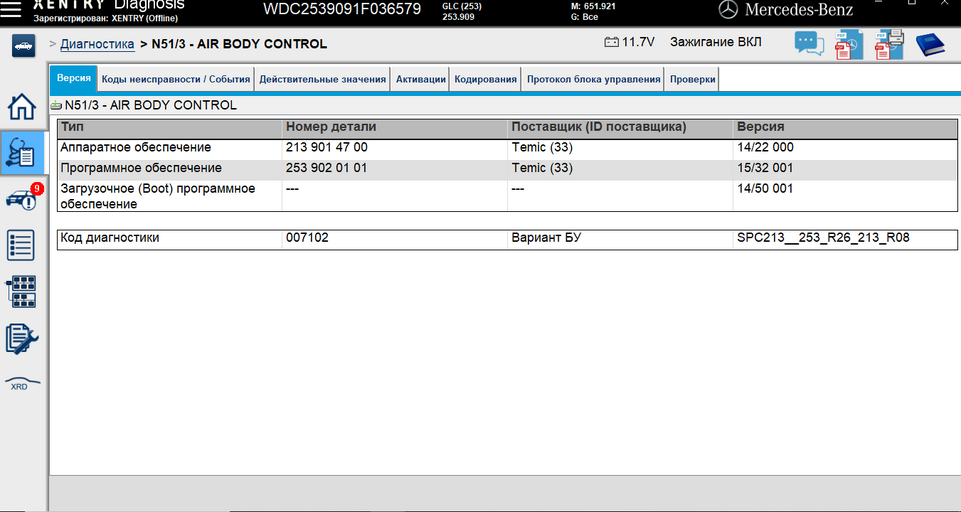
Task: Click the PDF export icon
Action: (x=849, y=45)
